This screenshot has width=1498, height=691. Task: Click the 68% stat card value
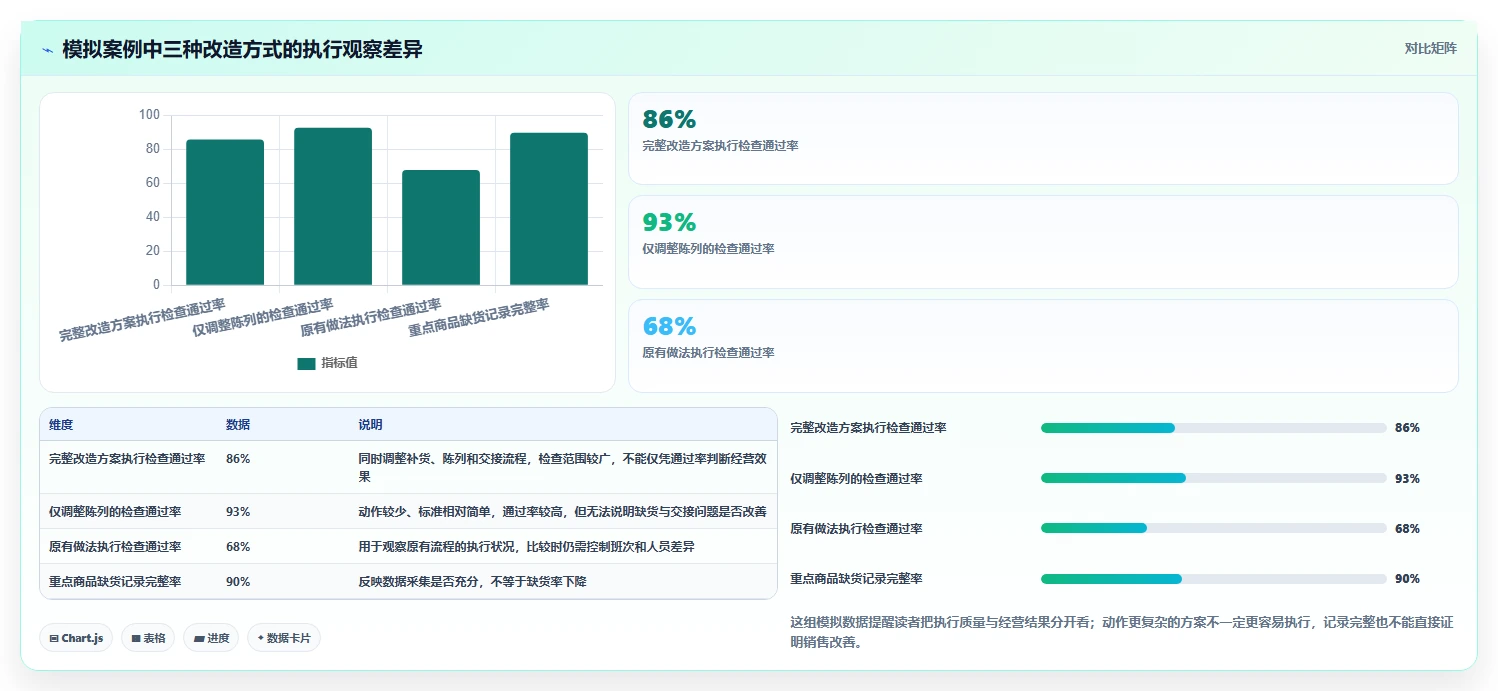[669, 326]
